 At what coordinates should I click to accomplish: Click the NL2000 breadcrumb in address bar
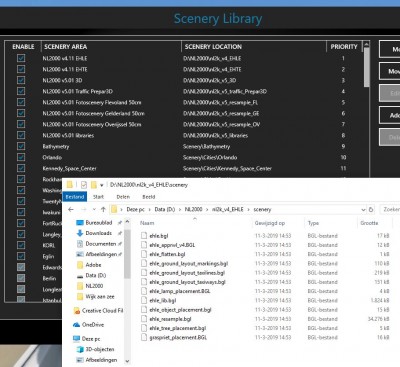(193, 209)
